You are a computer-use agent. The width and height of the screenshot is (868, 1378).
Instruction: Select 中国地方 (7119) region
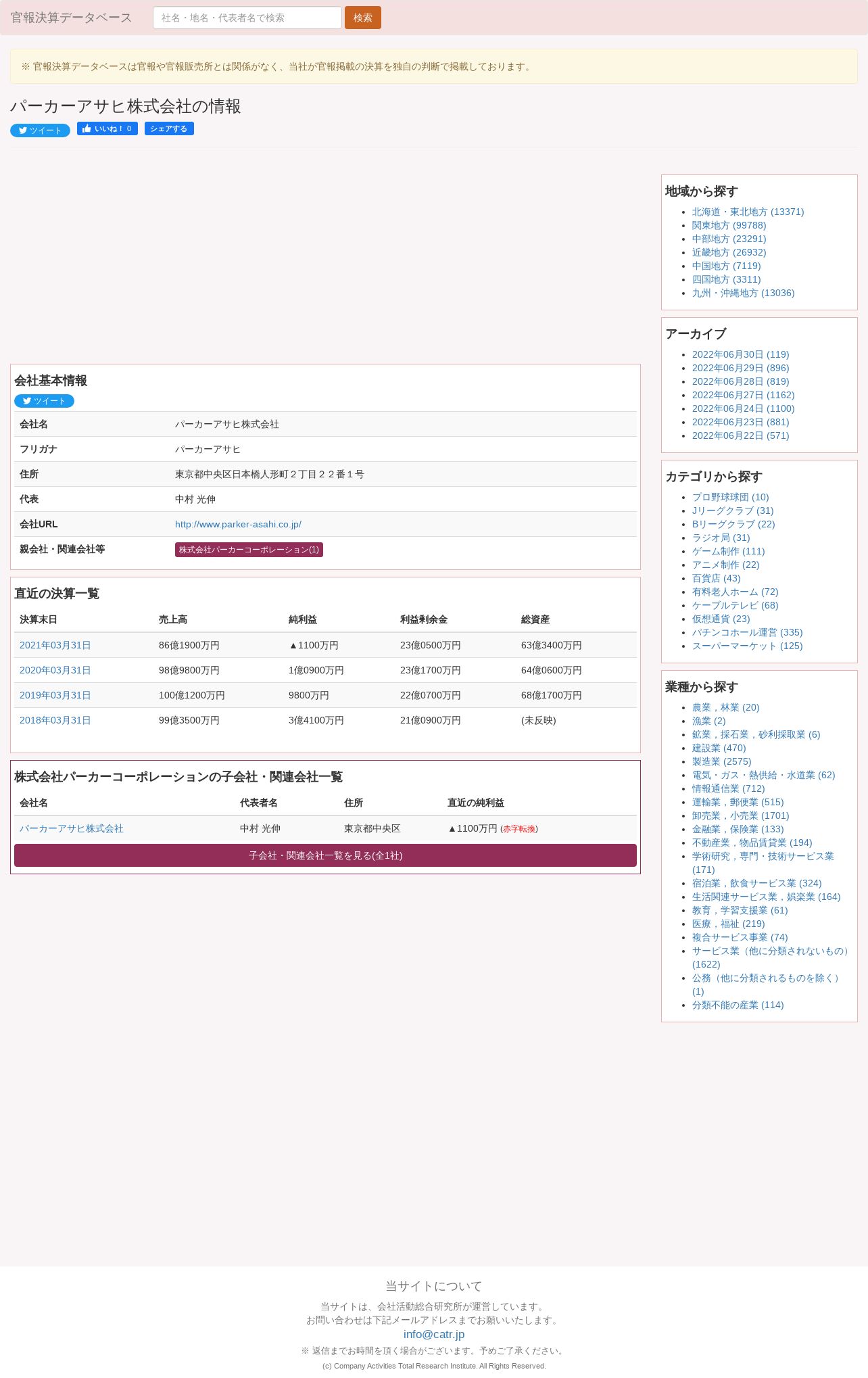(x=726, y=266)
